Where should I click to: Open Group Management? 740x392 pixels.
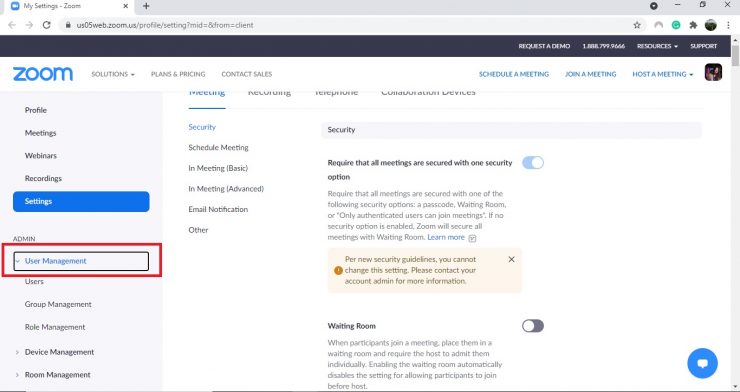coord(58,304)
